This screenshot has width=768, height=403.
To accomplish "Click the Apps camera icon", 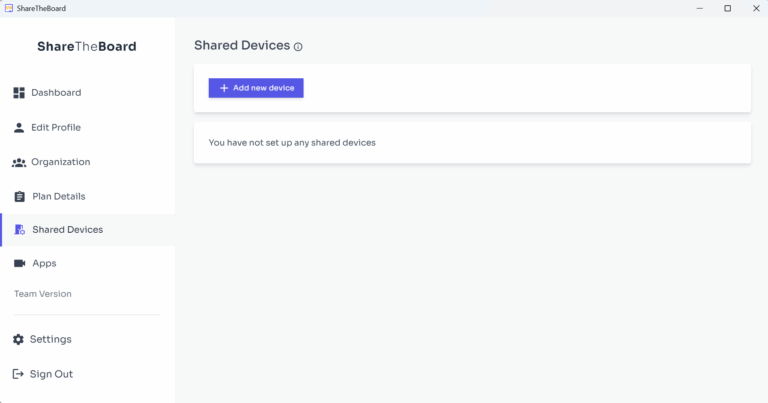I will pos(19,263).
